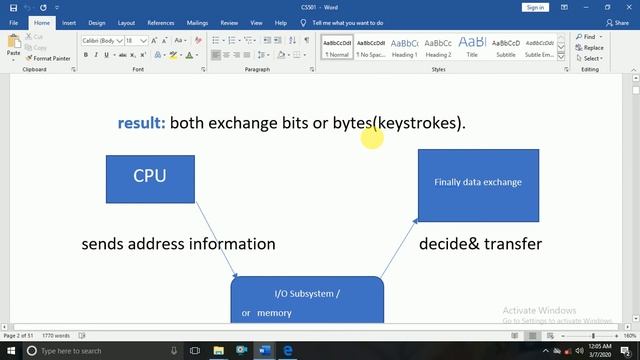
Task: Toggle Underline formatting
Action: 106,55
